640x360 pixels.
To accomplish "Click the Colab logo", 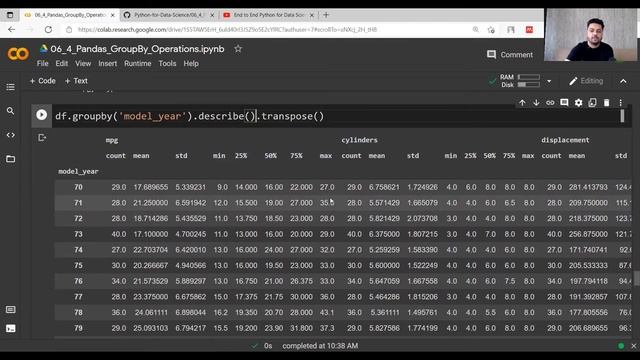I will coord(18,53).
